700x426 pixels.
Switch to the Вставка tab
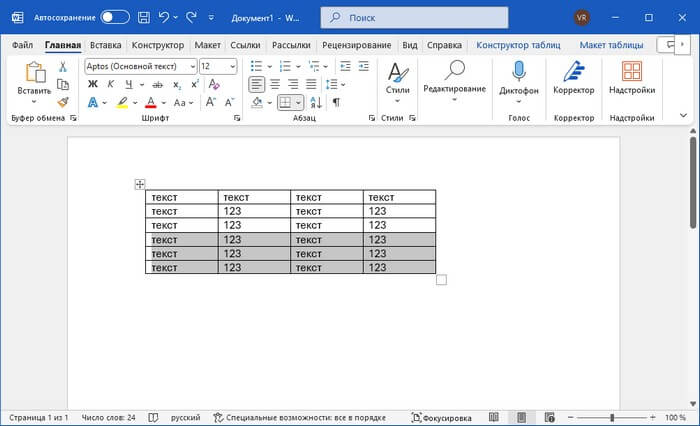click(x=105, y=45)
